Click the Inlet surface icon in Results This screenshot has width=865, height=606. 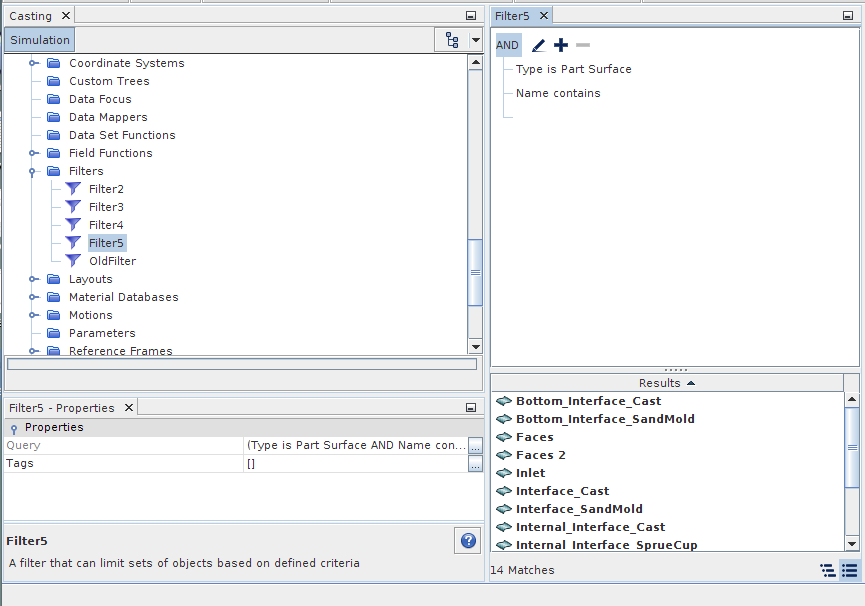coord(503,473)
